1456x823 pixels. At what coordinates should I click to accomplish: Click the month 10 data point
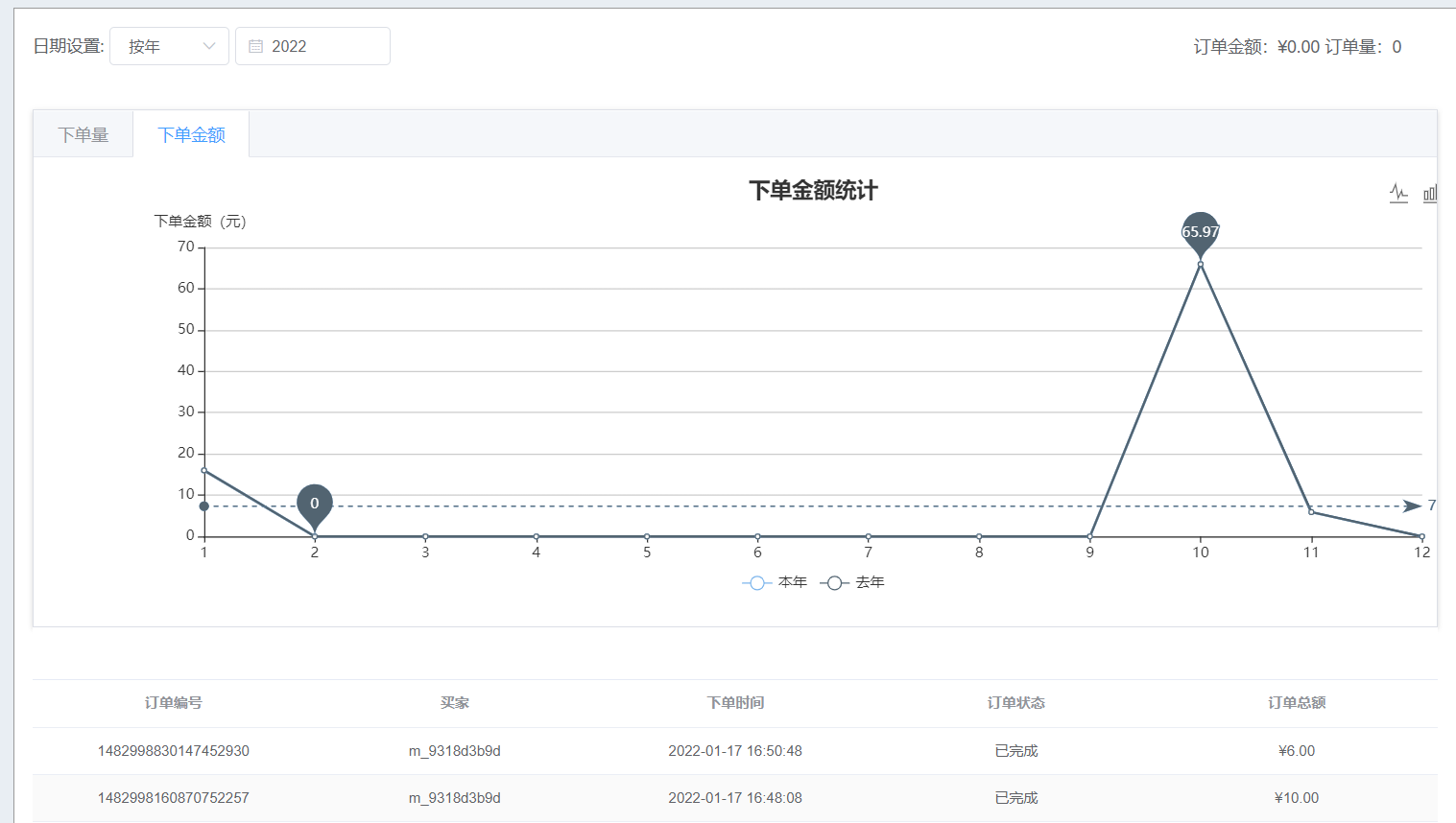[1200, 265]
